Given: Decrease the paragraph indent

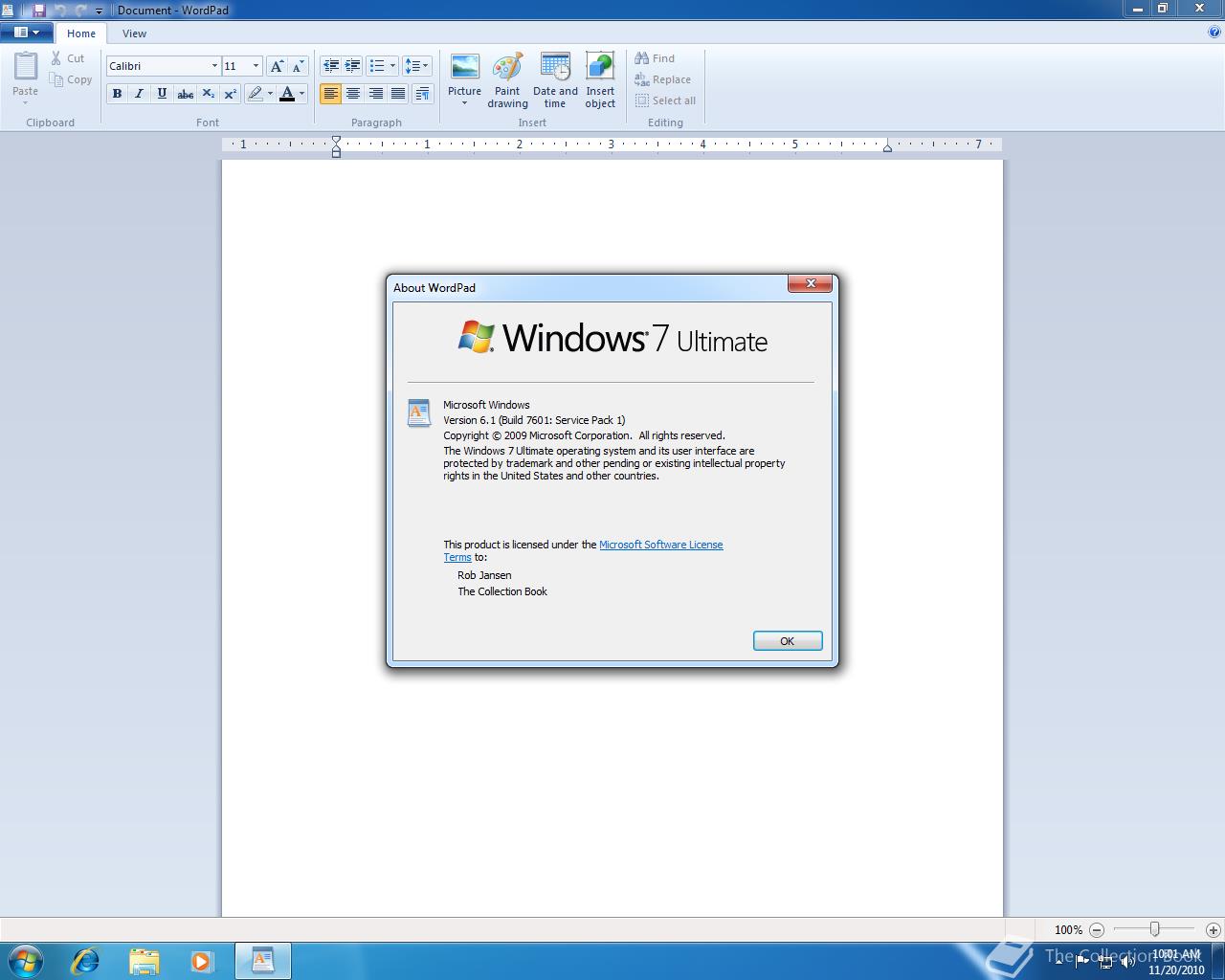Looking at the screenshot, I should coord(330,66).
